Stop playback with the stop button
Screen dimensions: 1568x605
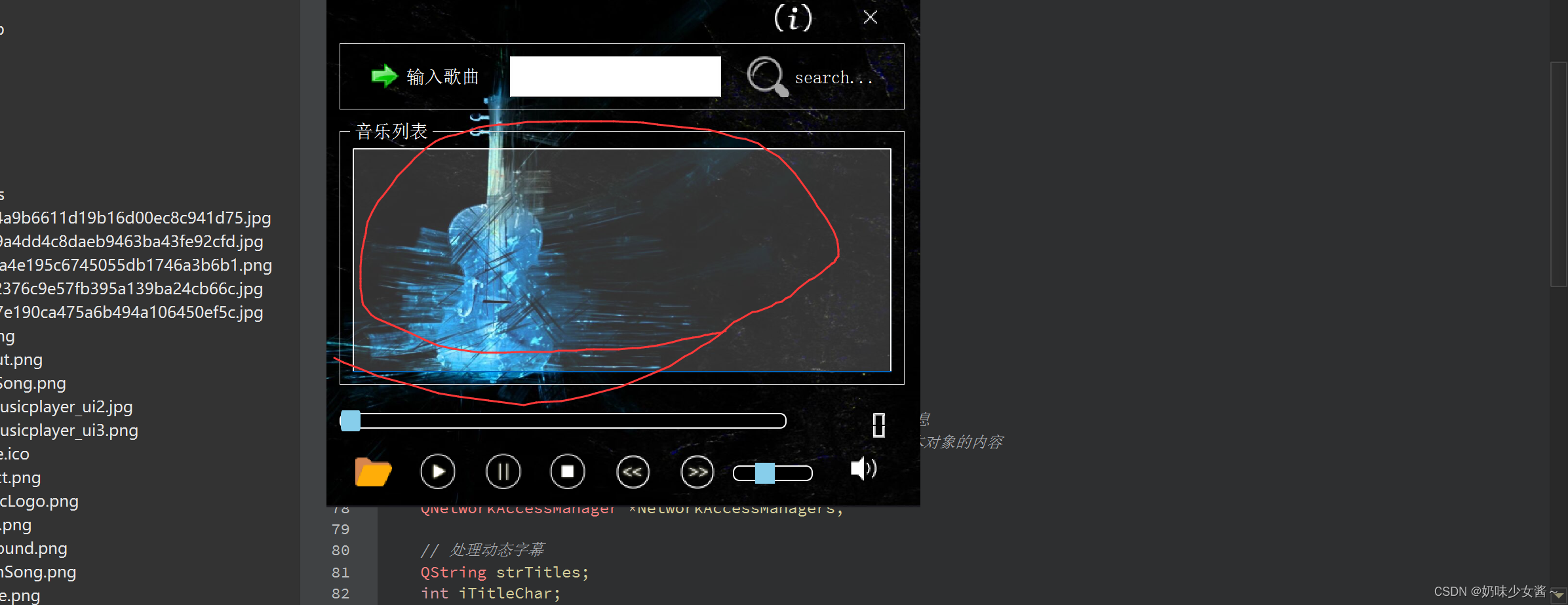coord(568,471)
